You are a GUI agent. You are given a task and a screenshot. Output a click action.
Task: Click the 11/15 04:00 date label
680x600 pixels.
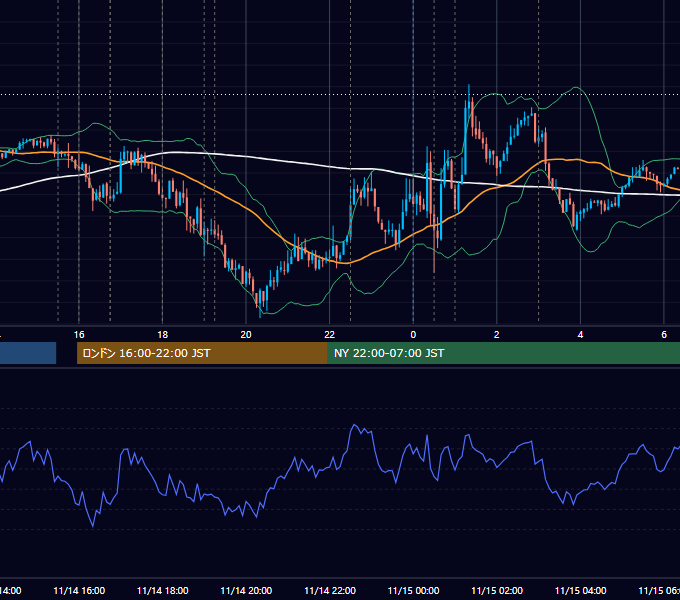(581, 591)
